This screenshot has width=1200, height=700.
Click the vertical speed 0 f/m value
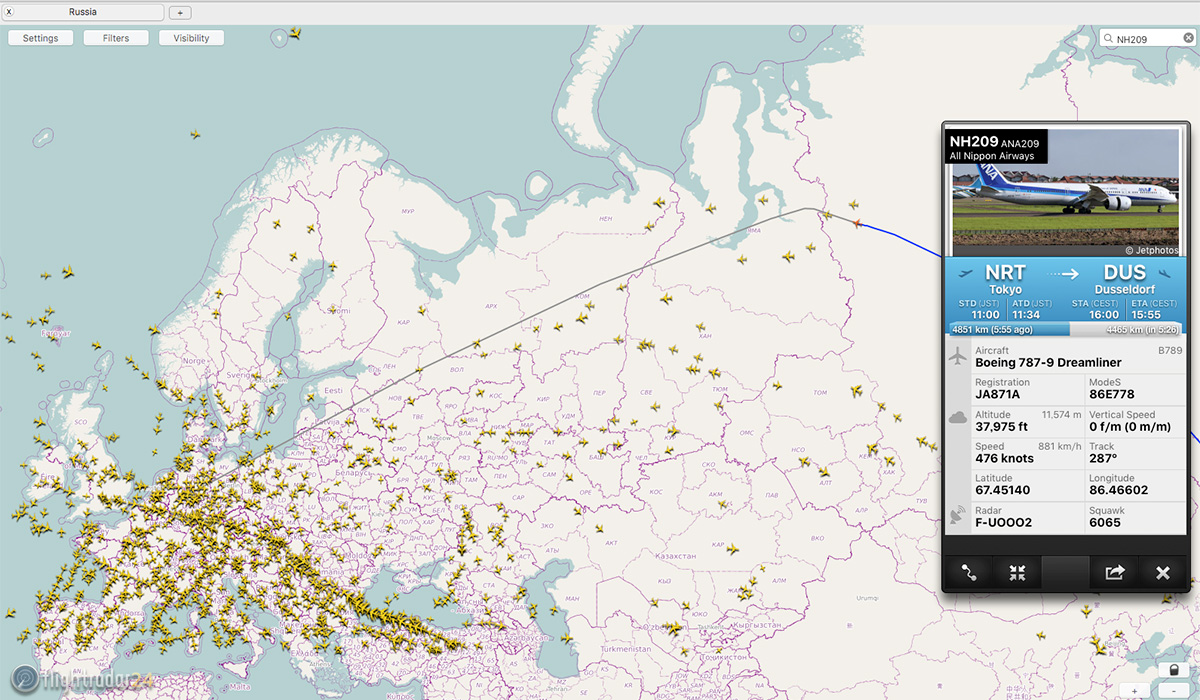coord(1130,427)
